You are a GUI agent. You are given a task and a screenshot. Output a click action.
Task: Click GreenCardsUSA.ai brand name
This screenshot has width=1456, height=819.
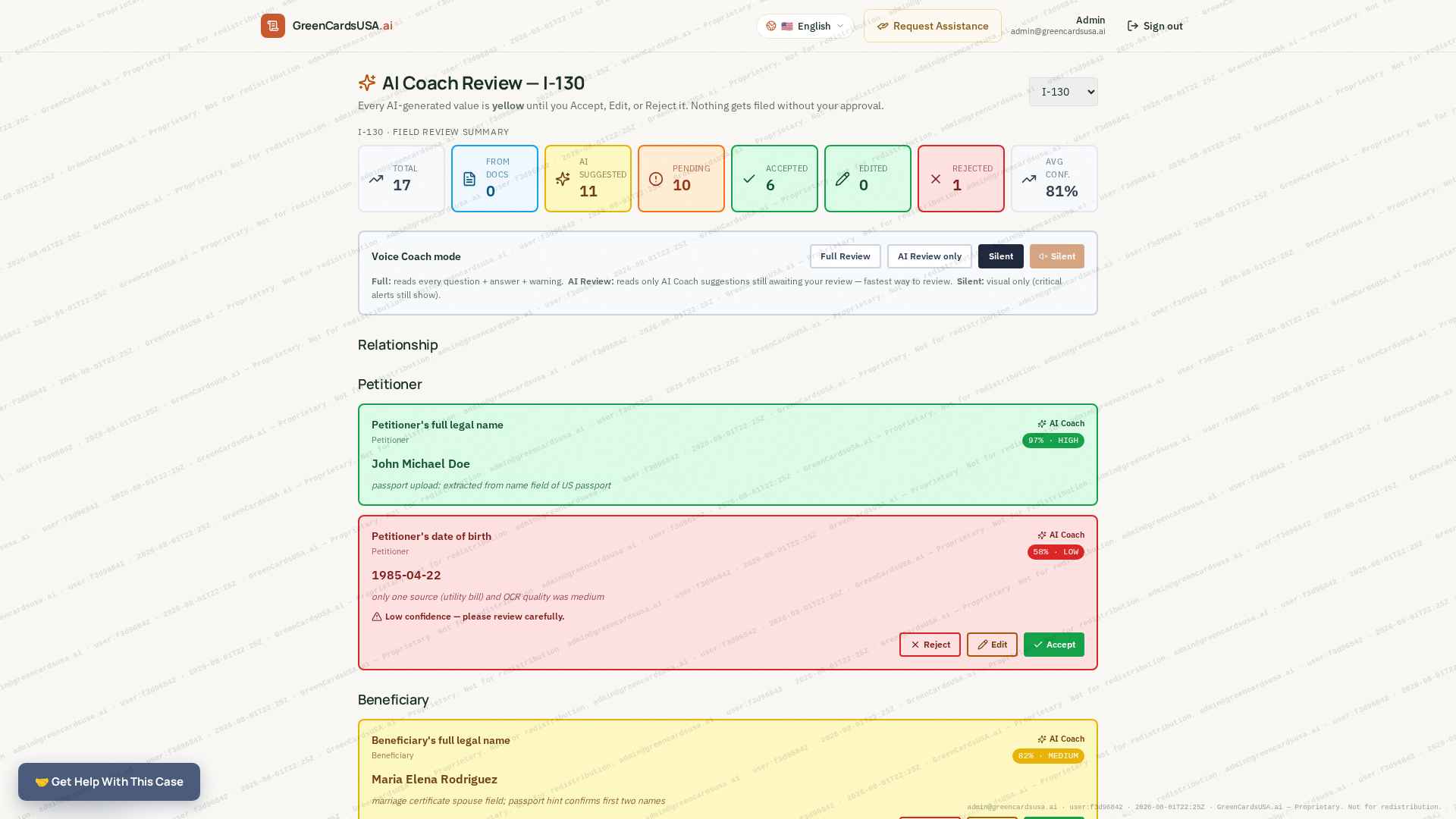click(343, 26)
